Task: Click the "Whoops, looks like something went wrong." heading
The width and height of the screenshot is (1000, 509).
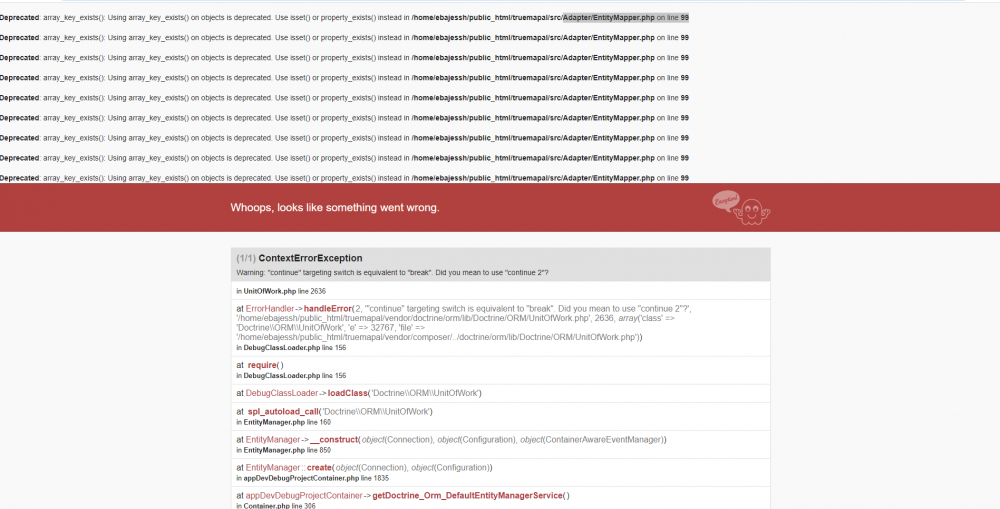Action: coord(335,207)
